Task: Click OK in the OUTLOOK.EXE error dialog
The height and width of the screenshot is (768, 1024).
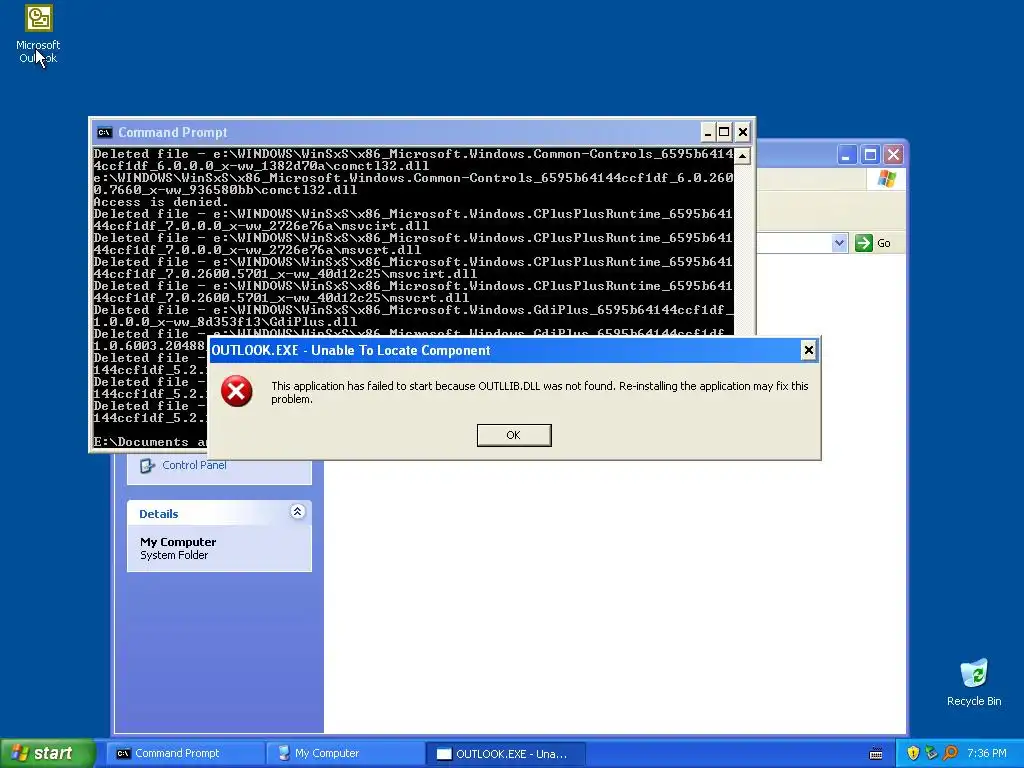Action: tap(514, 435)
